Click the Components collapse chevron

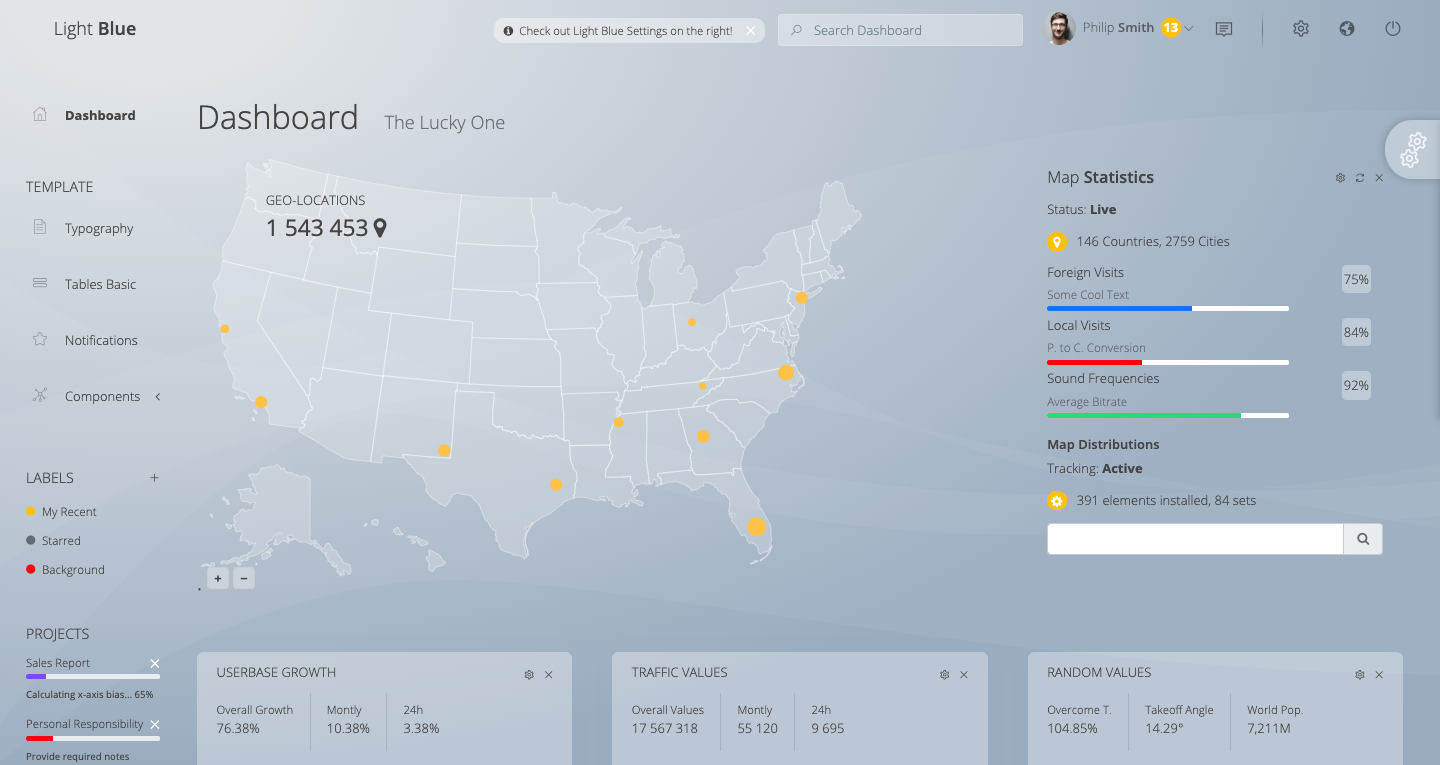tap(158, 397)
